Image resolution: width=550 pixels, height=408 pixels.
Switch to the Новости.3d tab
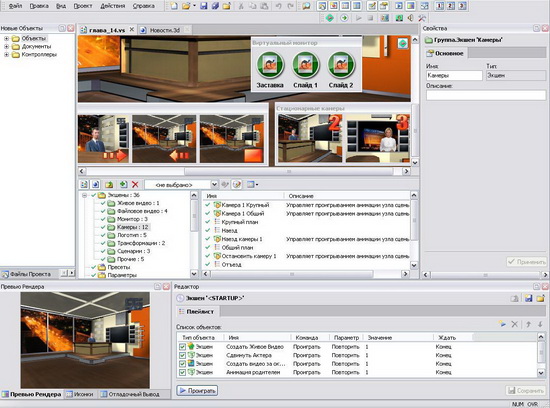click(165, 30)
